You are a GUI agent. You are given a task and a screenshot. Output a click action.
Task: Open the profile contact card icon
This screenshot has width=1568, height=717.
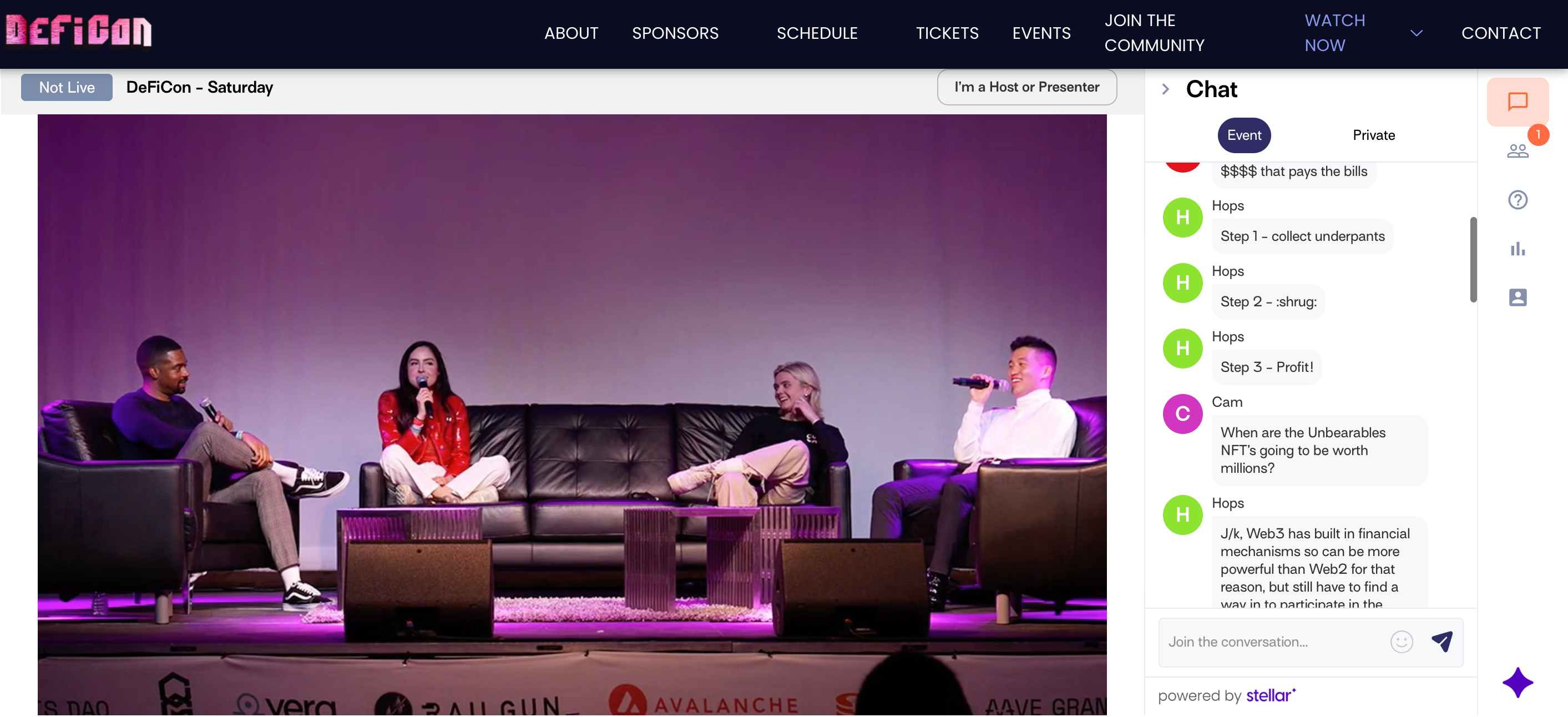1518,297
